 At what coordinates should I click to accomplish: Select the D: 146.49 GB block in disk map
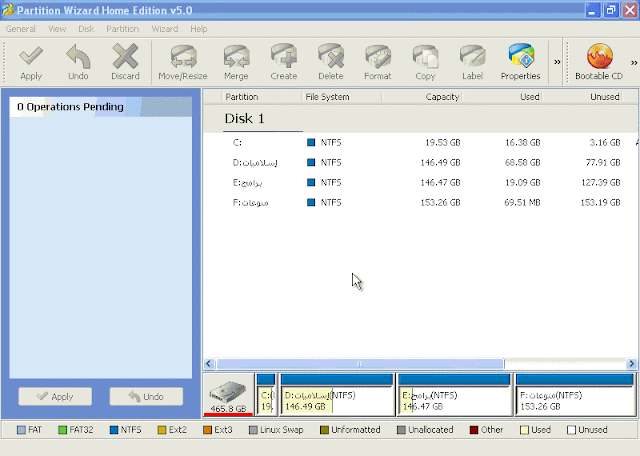pos(336,395)
